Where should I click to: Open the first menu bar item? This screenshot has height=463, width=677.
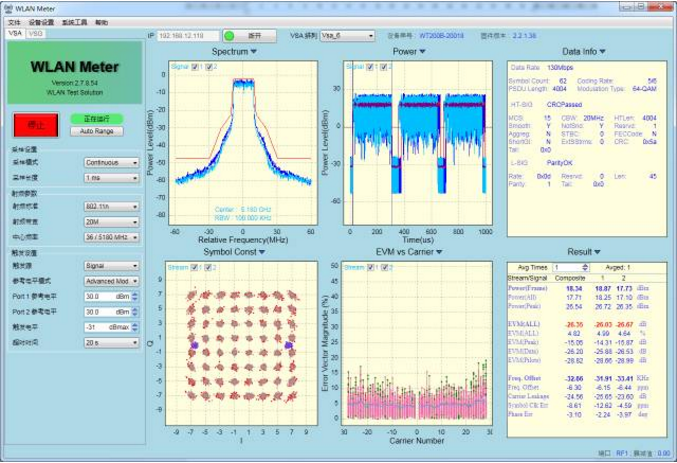(14, 22)
